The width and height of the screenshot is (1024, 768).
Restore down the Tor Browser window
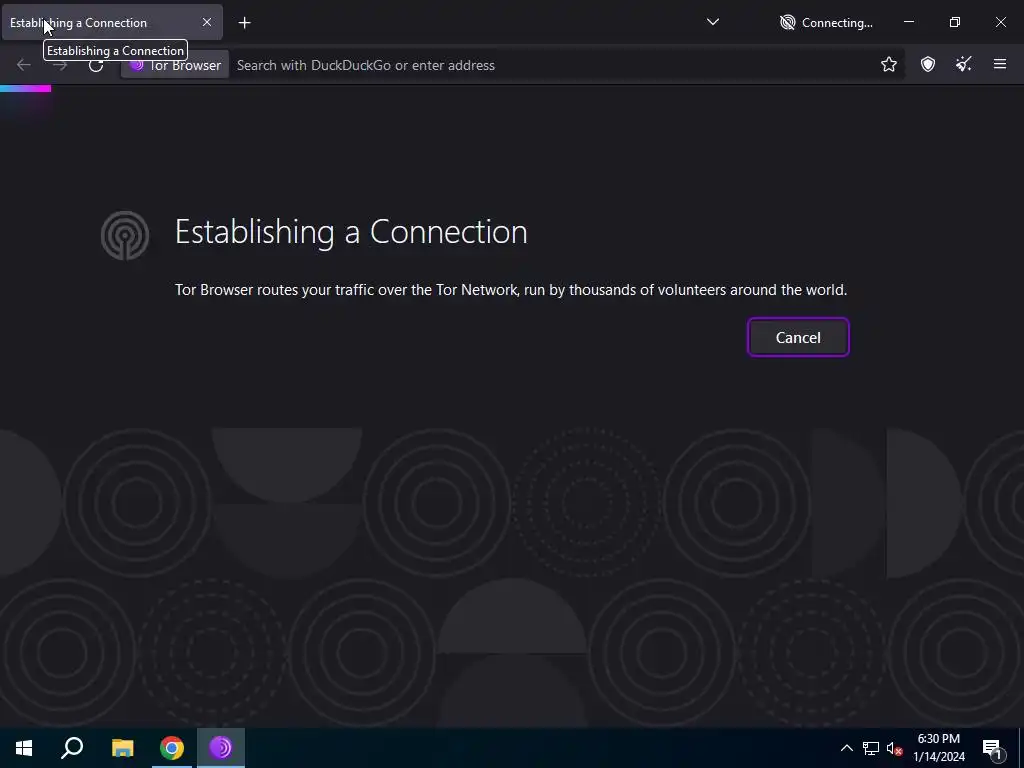[954, 22]
